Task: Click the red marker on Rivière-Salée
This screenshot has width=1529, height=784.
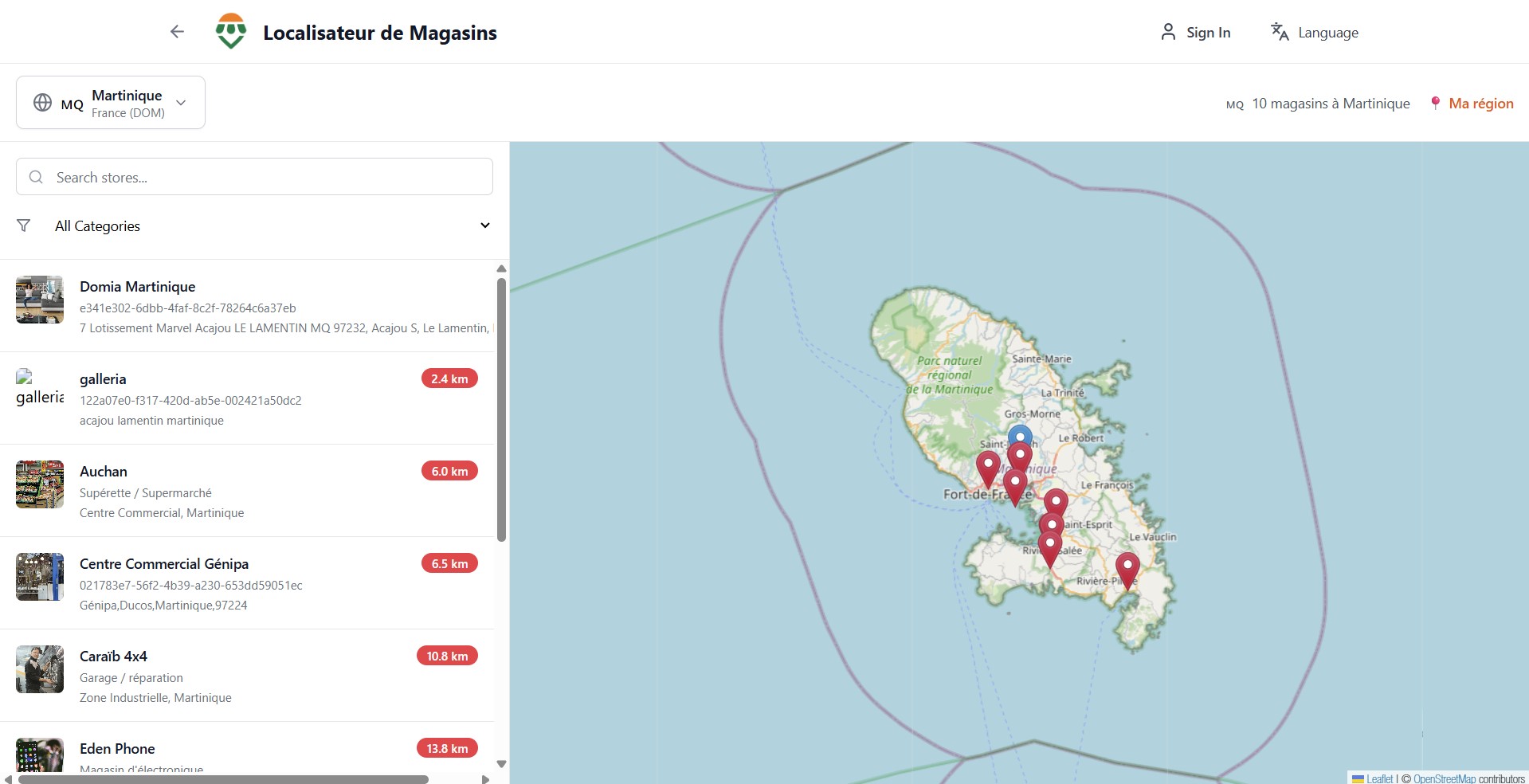Action: (x=1050, y=549)
